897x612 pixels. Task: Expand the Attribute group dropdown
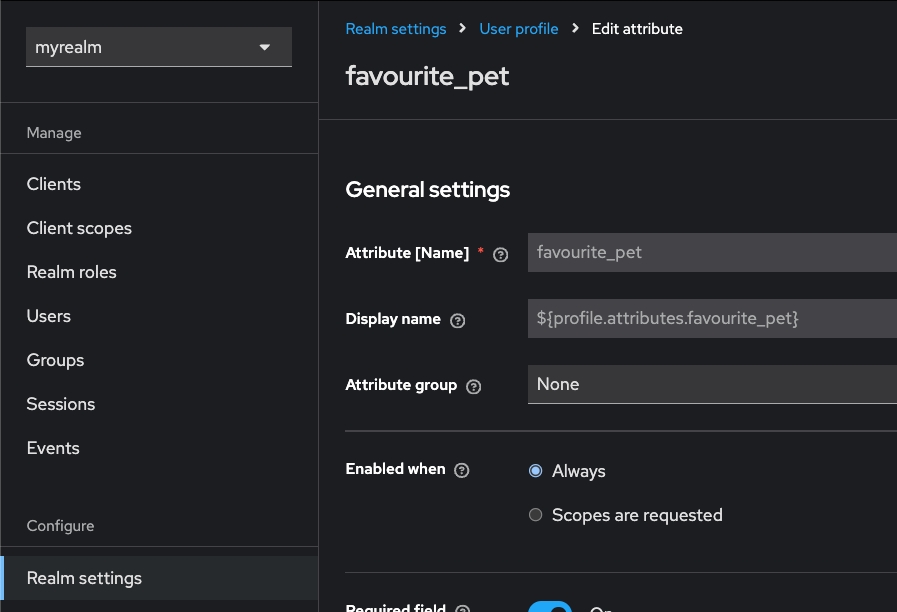click(711, 384)
